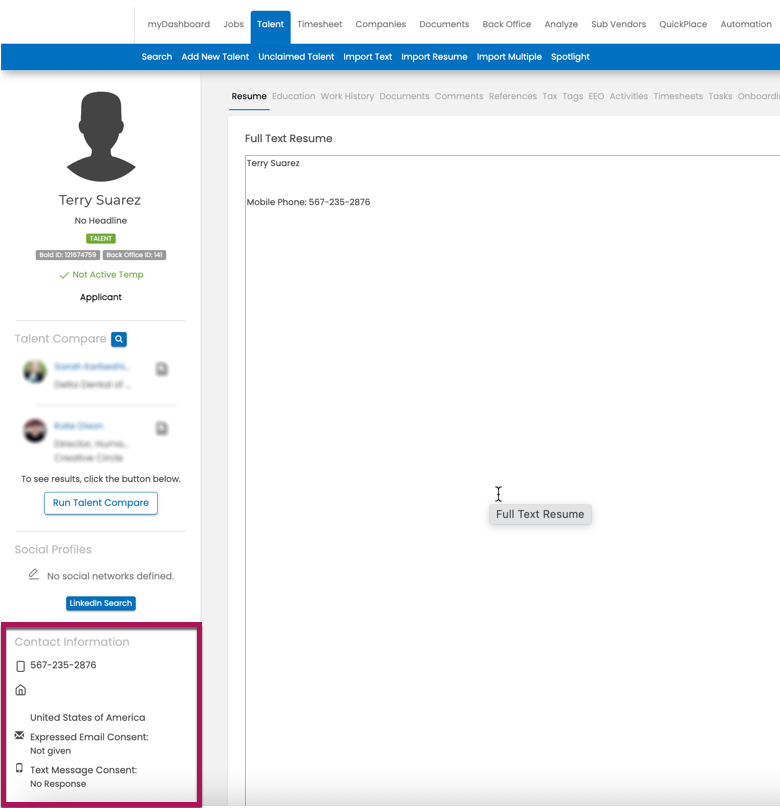Click the Applicant status label
This screenshot has width=780, height=808.
(x=100, y=297)
